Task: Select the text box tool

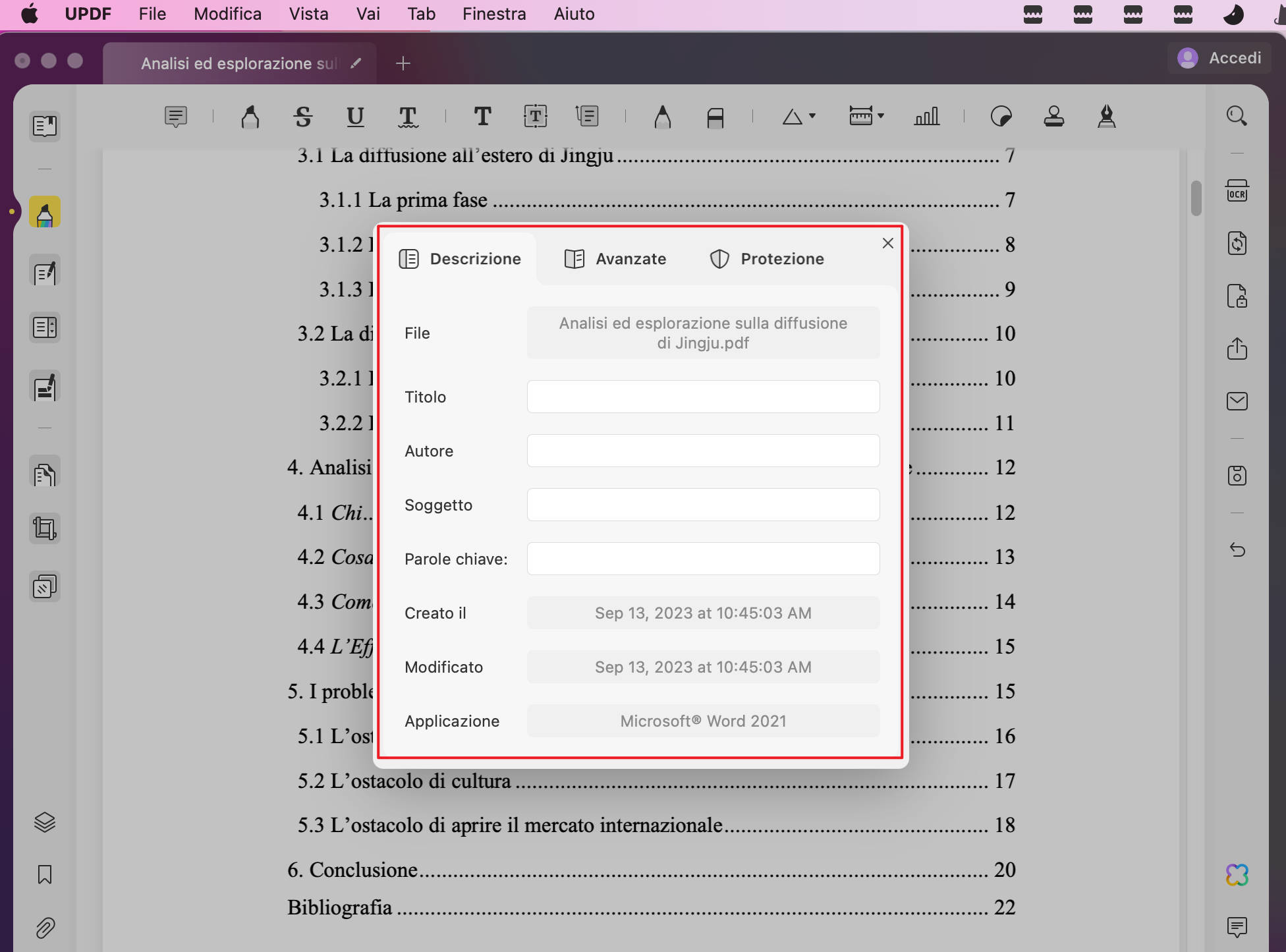Action: (535, 117)
